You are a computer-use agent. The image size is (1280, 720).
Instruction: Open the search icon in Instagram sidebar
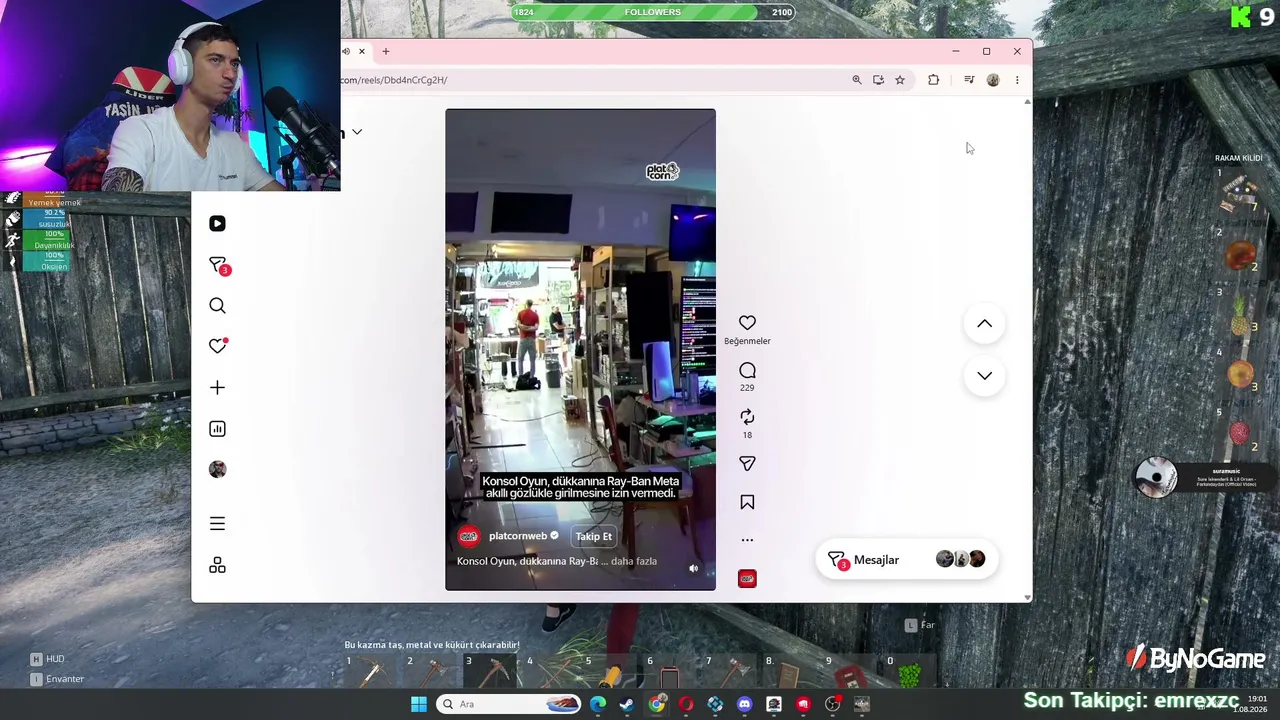217,306
